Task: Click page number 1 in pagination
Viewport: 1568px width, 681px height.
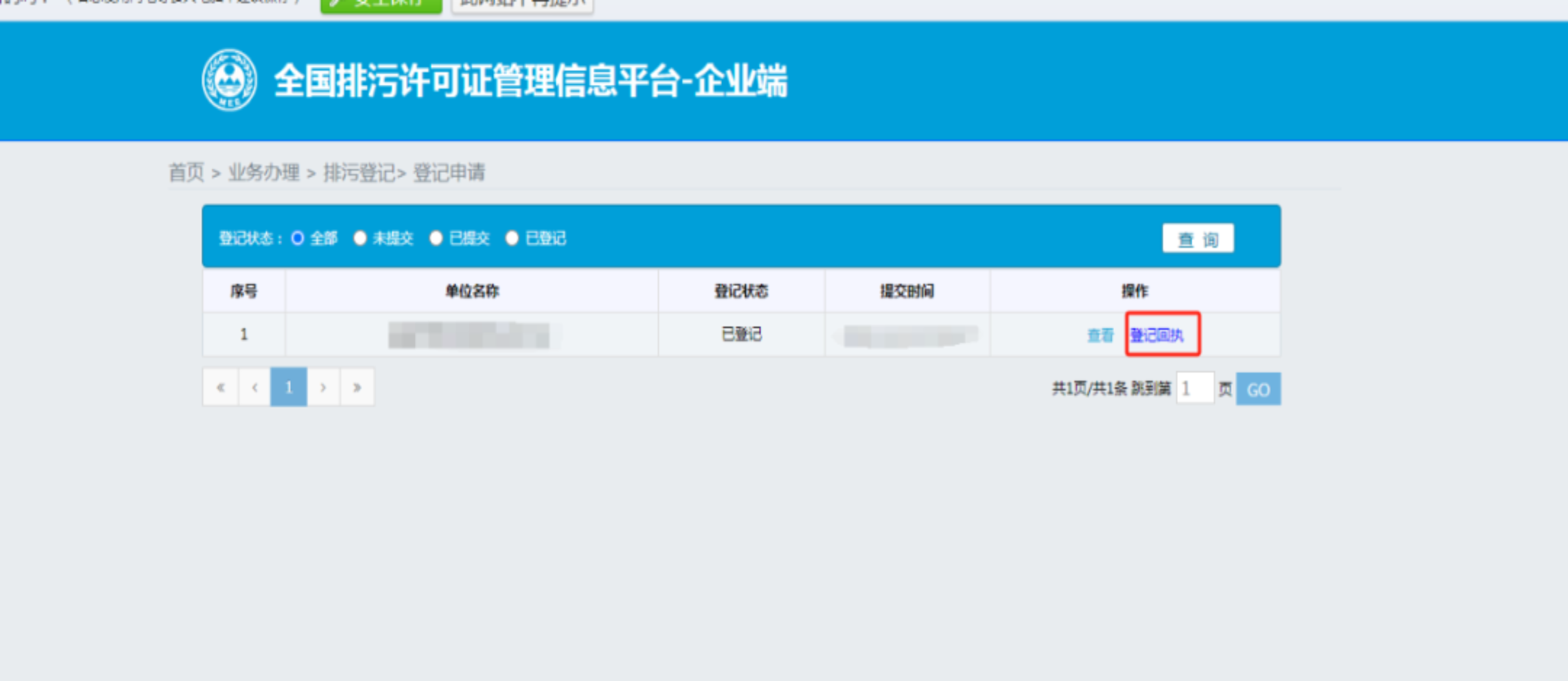Action: [x=288, y=387]
